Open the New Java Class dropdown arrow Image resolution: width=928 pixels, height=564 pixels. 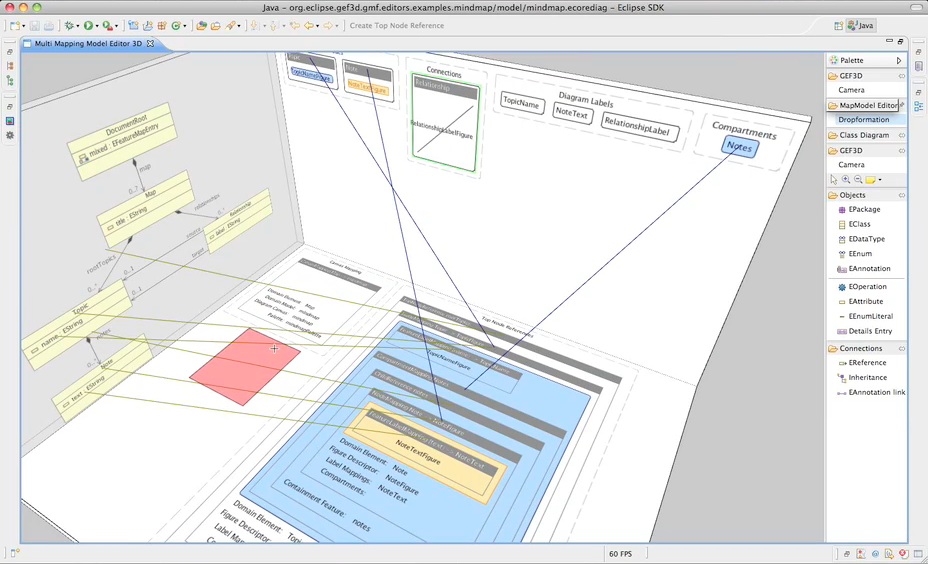(x=185, y=26)
